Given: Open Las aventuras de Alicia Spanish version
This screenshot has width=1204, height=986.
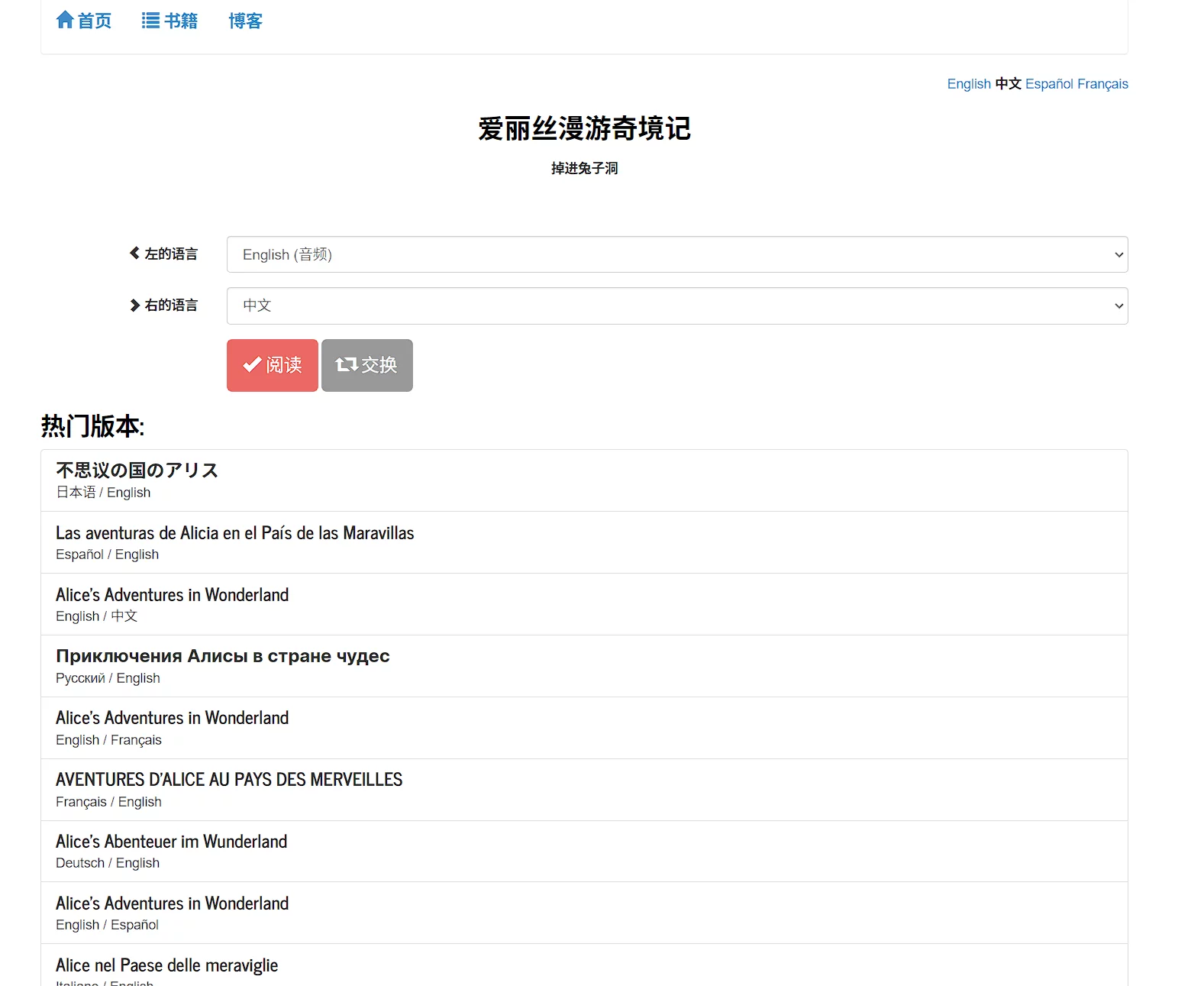Looking at the screenshot, I should pyautogui.click(x=234, y=533).
